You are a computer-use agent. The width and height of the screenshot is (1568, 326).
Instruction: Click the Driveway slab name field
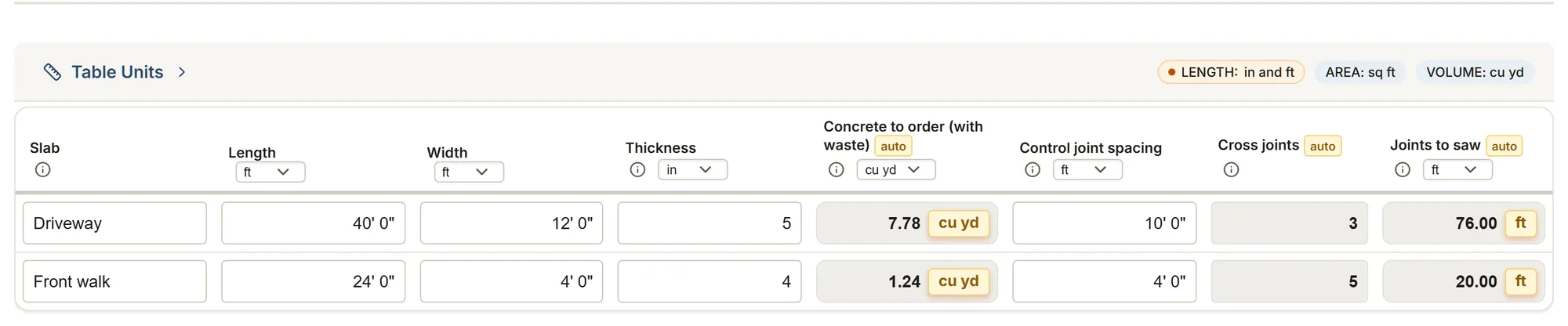coord(114,223)
